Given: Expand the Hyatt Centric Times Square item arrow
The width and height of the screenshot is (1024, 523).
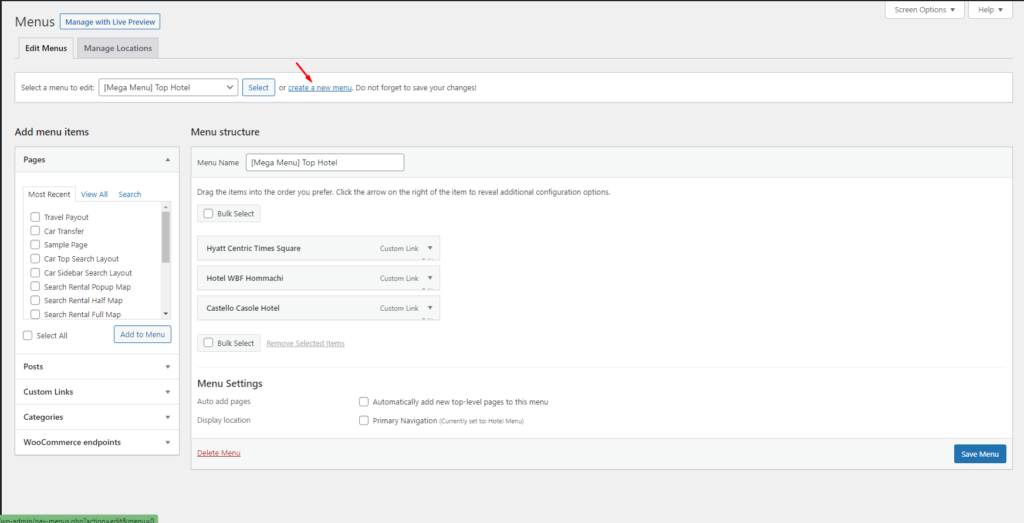Looking at the screenshot, I should (429, 248).
